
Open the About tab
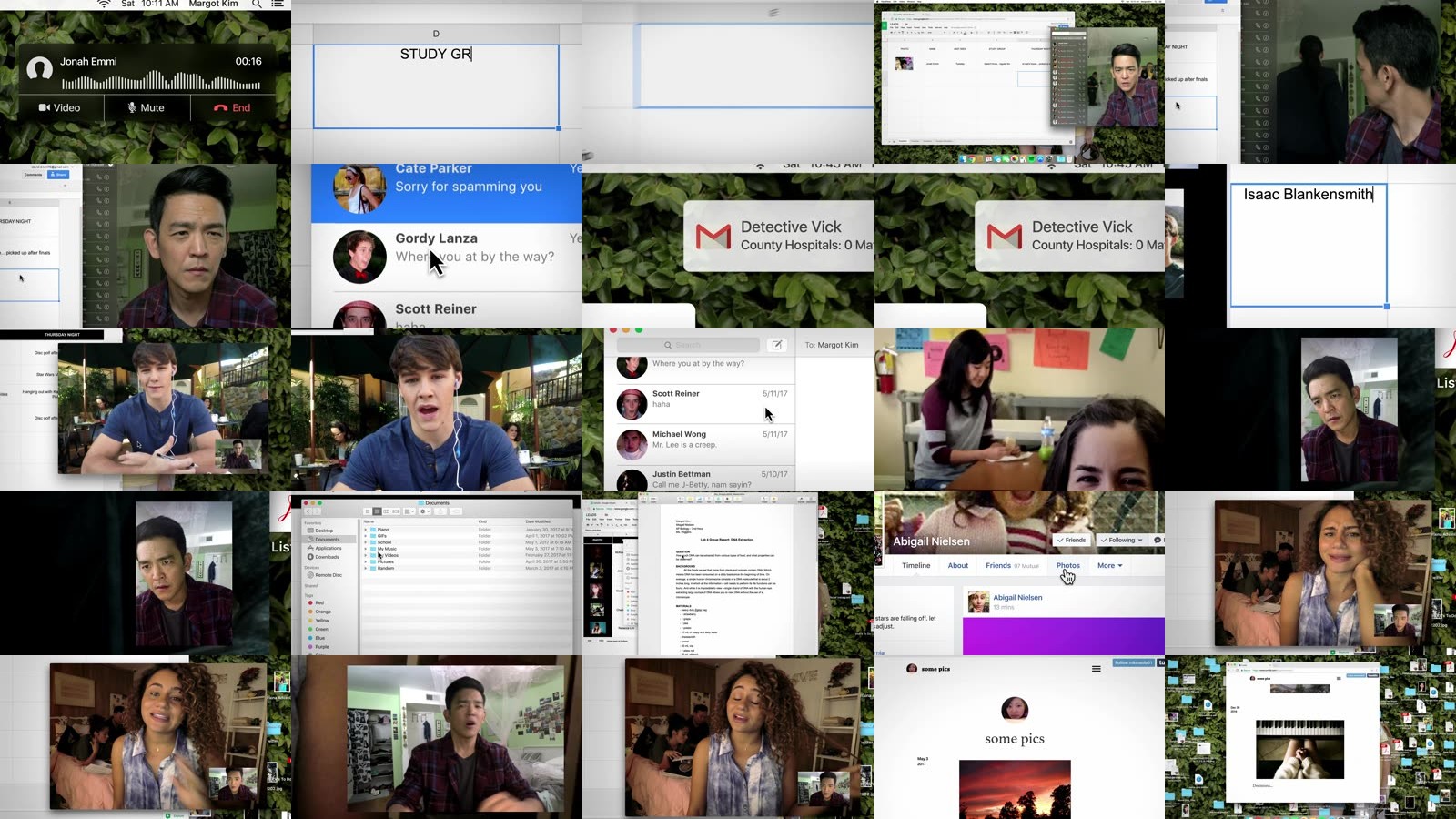pyautogui.click(x=958, y=565)
